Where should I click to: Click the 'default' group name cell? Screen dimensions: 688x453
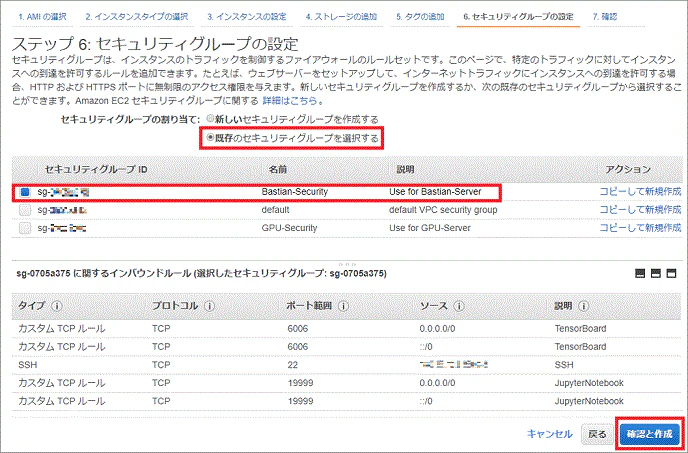pos(275,210)
